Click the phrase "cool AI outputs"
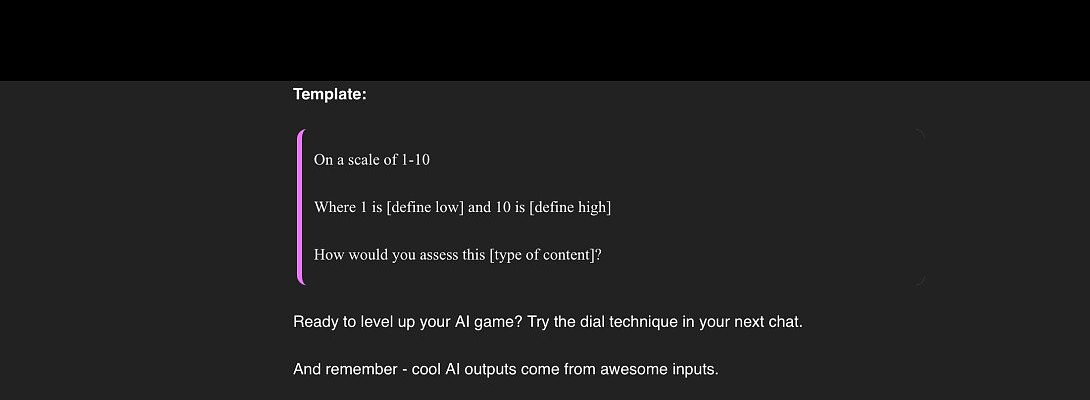This screenshot has height=400, width=1090. (453, 370)
